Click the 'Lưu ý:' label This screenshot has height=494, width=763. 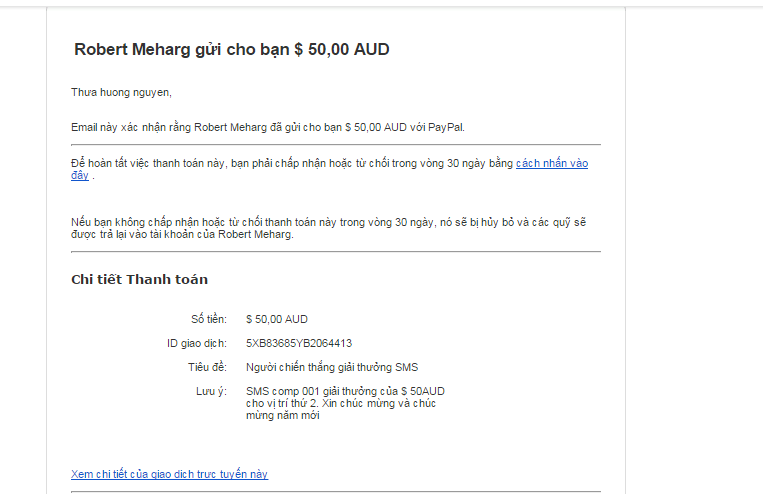coord(211,391)
